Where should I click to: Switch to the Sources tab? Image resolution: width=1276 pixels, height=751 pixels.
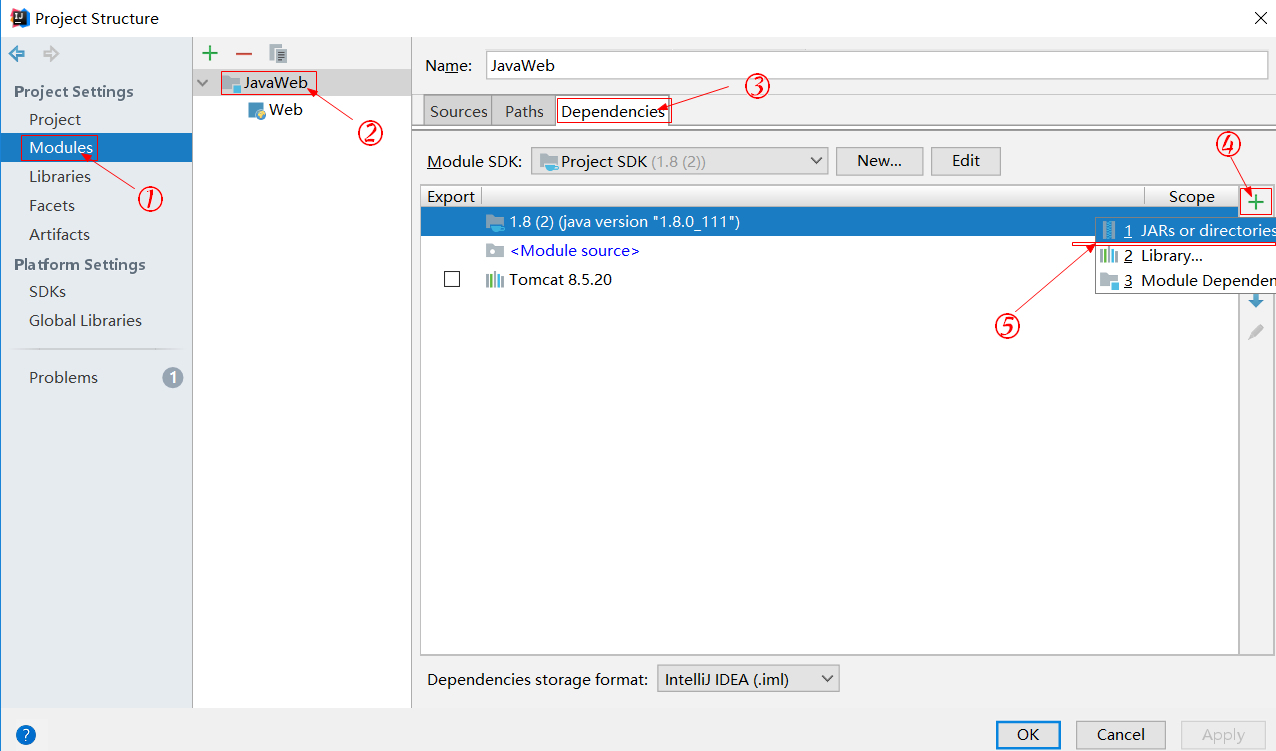click(458, 111)
